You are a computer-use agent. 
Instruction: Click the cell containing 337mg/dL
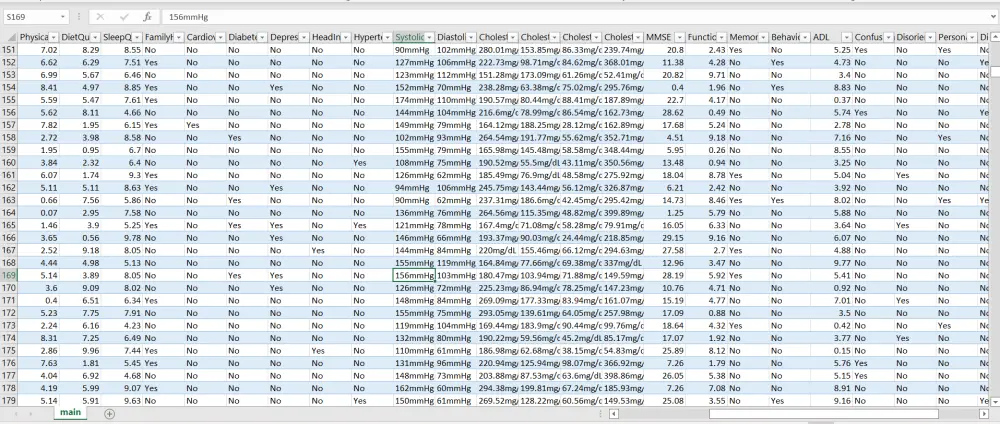[x=623, y=263]
